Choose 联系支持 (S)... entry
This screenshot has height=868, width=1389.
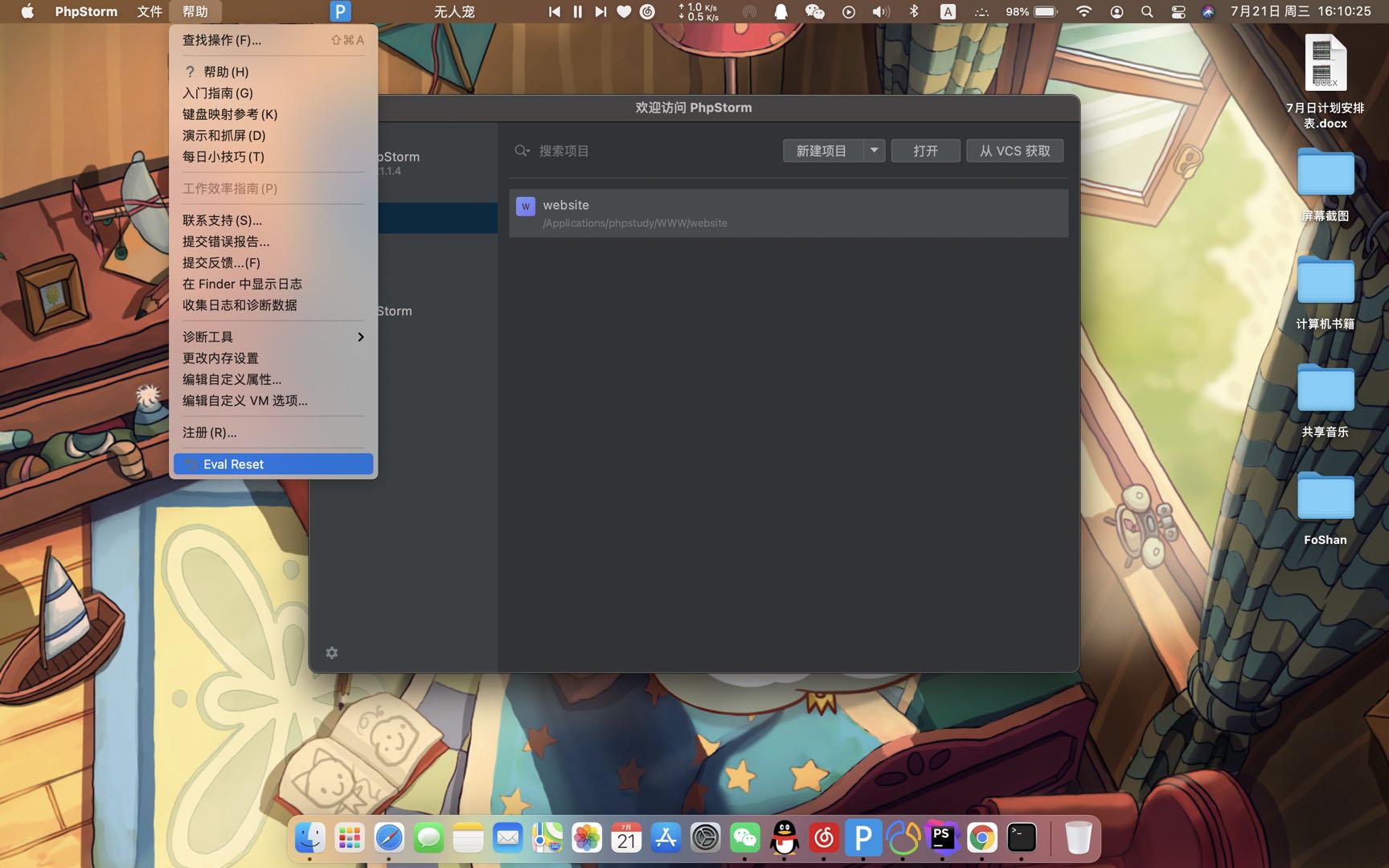273,220
